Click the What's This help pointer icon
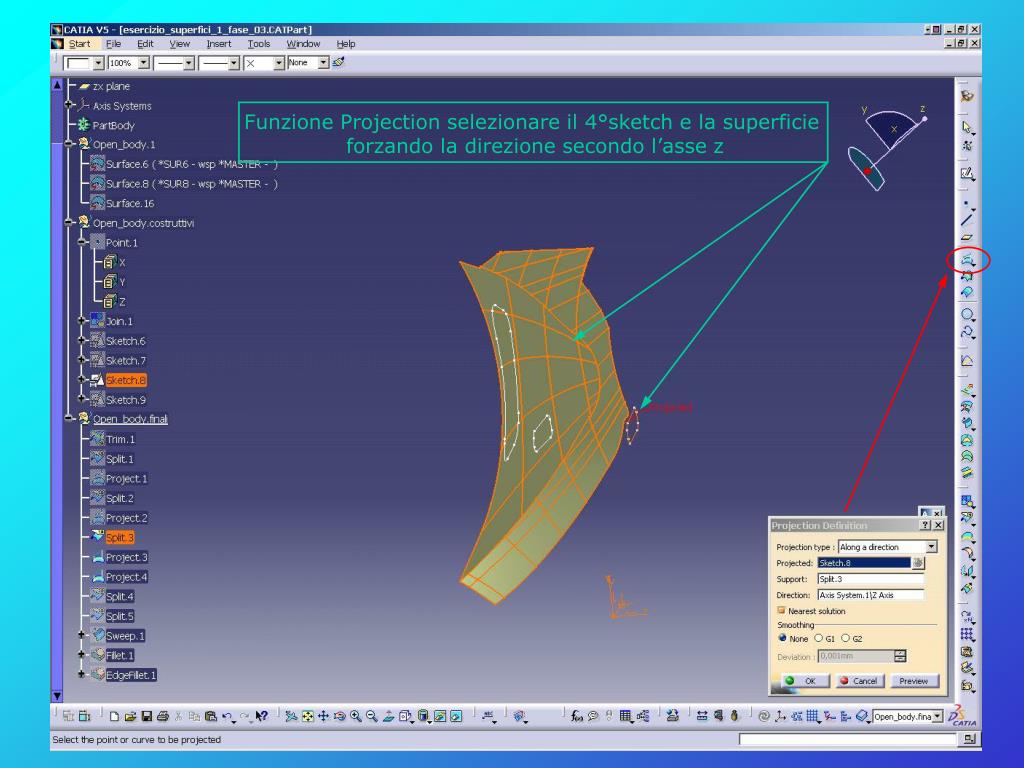This screenshot has height=768, width=1024. 261,716
